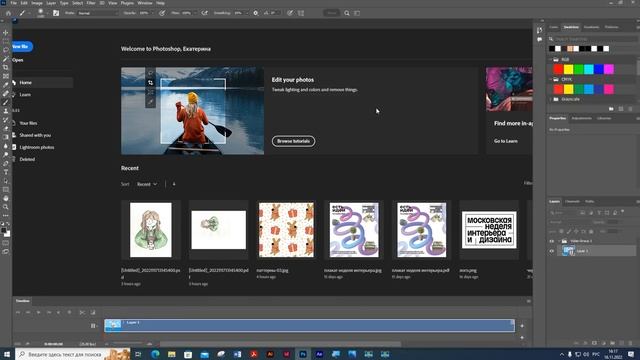Screen dimensions: 640x360
Task: Select the Move tool in the toolbox
Action: [6, 32]
